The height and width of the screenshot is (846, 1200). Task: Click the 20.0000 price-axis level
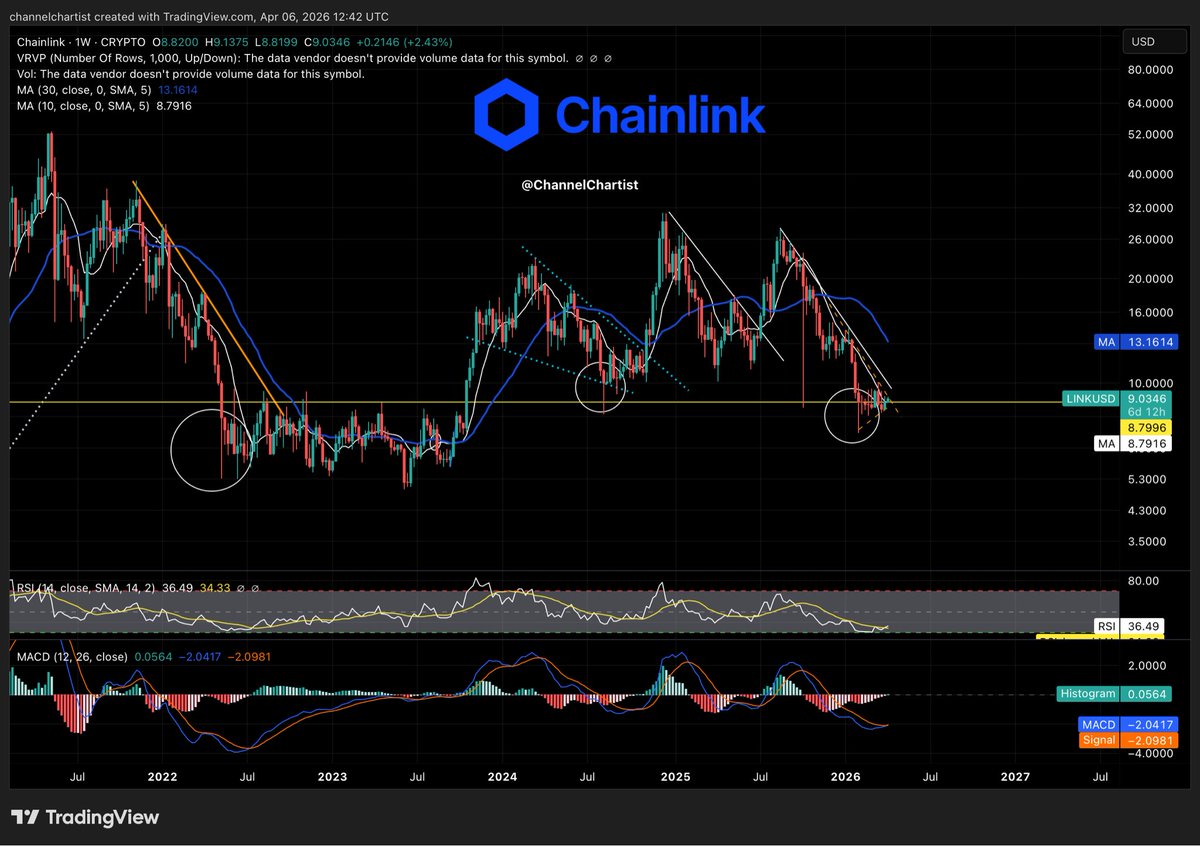click(x=1149, y=279)
